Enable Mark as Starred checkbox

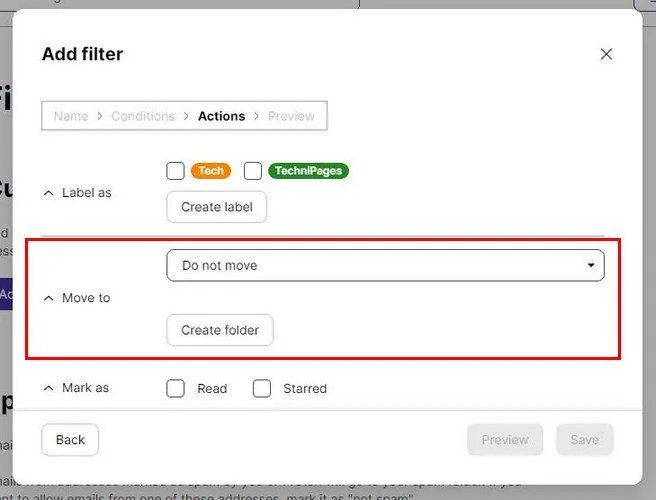262,388
